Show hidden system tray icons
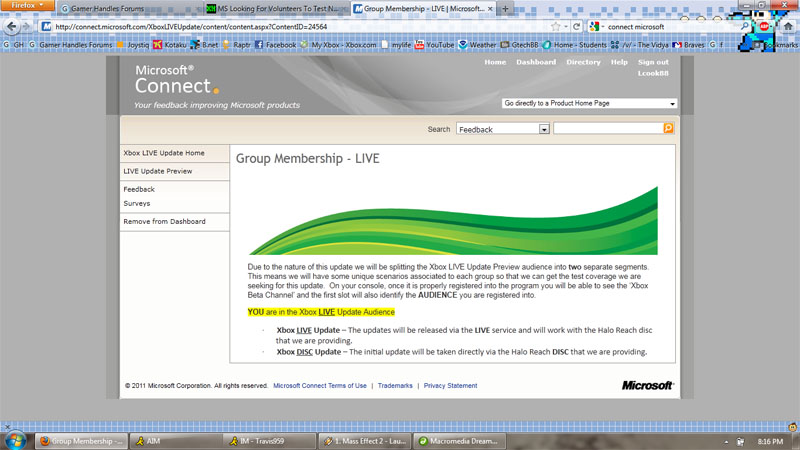800x450 pixels. pos(726,442)
